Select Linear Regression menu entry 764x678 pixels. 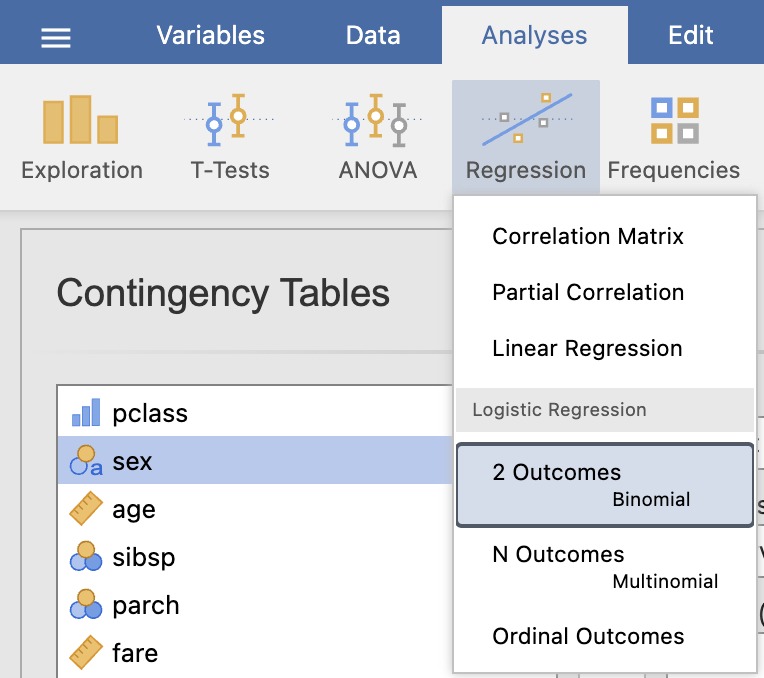(x=587, y=348)
